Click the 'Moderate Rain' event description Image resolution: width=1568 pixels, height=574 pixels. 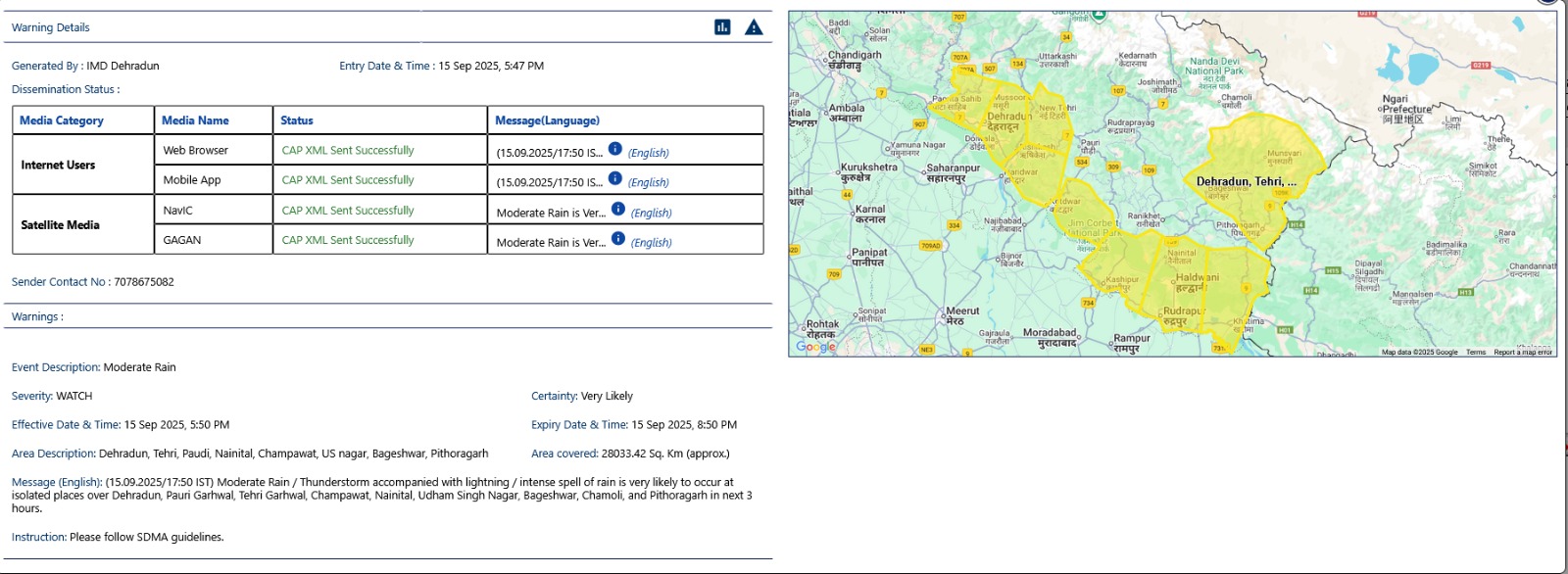point(140,367)
